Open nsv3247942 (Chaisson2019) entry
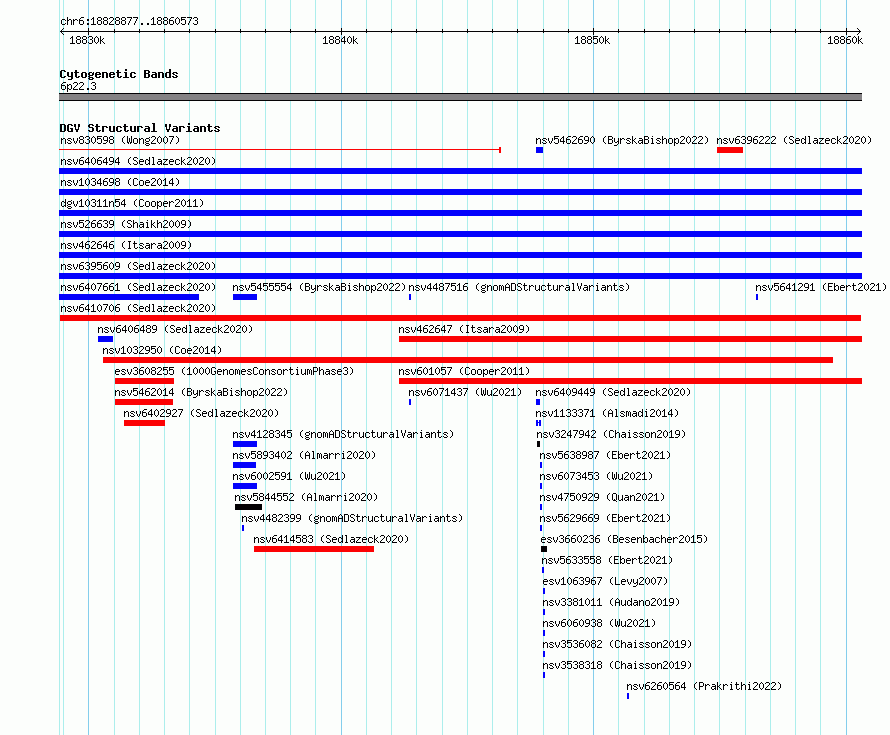 coord(611,434)
